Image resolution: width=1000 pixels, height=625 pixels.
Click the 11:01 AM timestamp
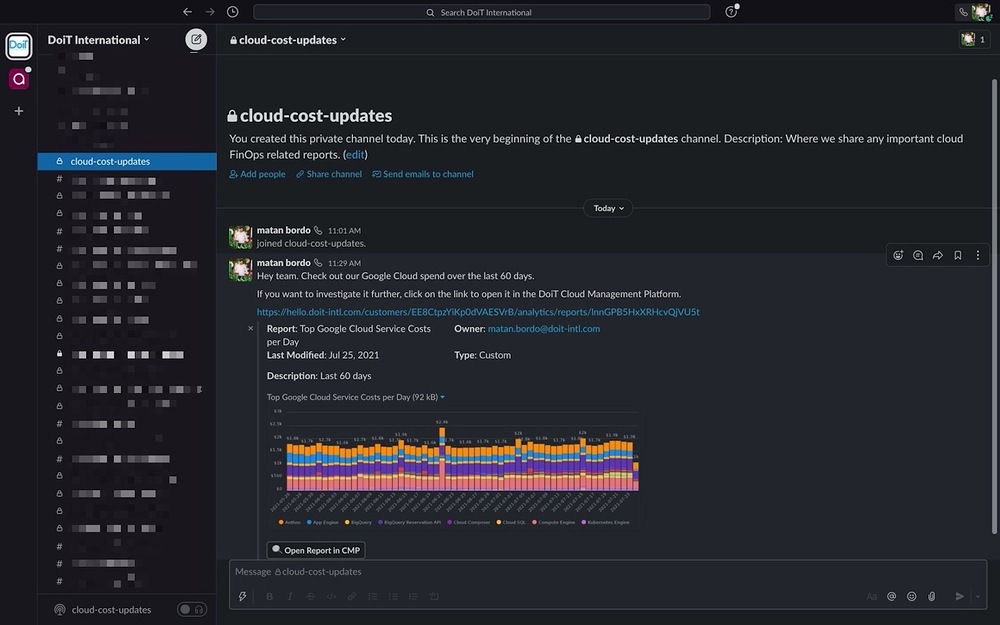pos(344,230)
